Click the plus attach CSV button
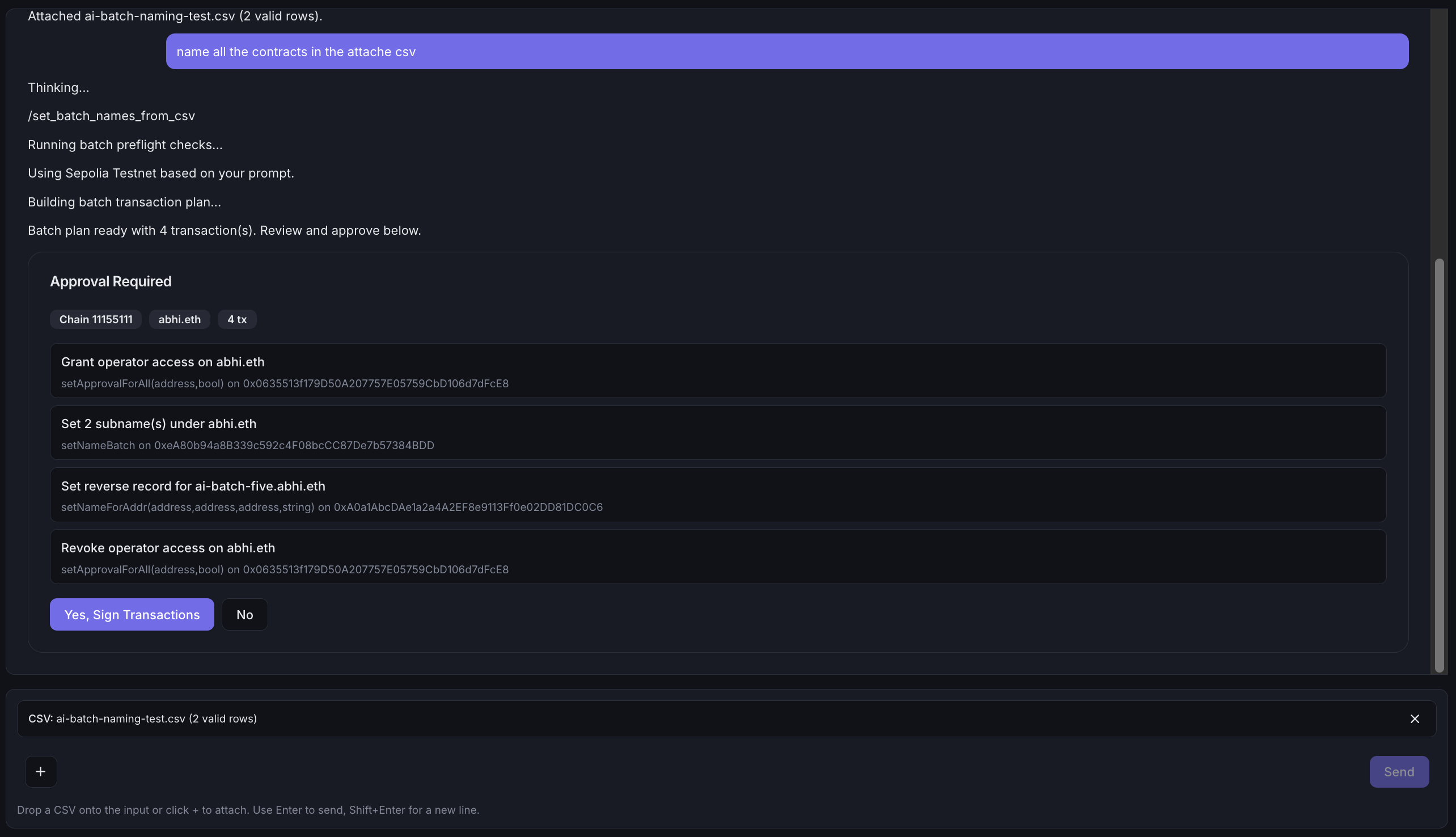 [x=41, y=771]
